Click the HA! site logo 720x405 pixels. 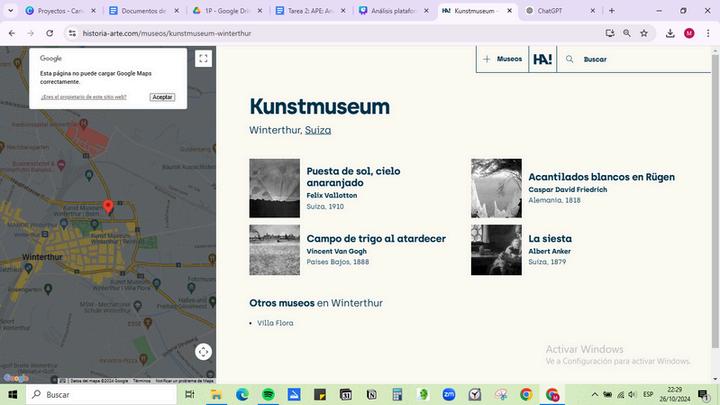542,59
